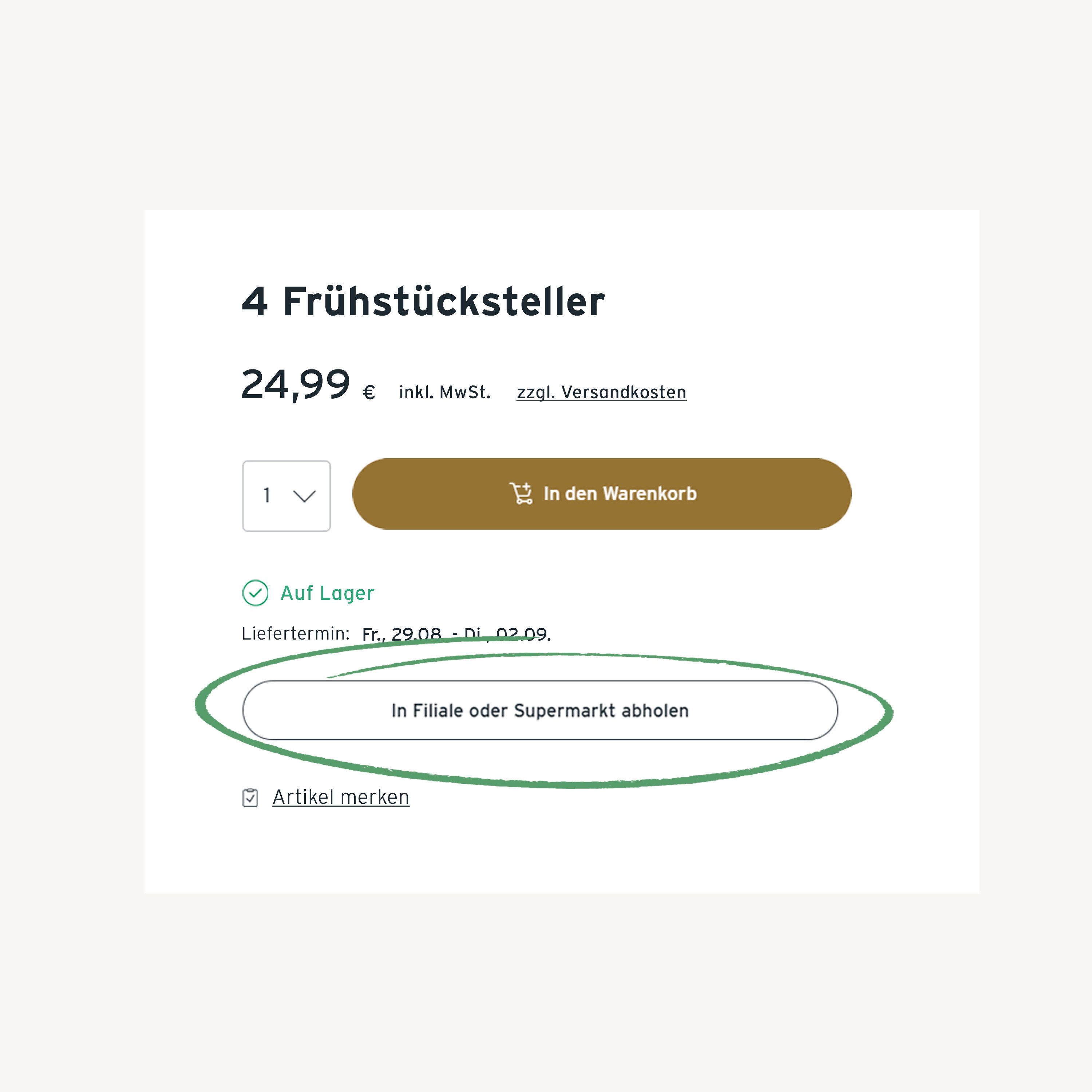Click the '4 Frühstücksteller' product title

click(423, 301)
